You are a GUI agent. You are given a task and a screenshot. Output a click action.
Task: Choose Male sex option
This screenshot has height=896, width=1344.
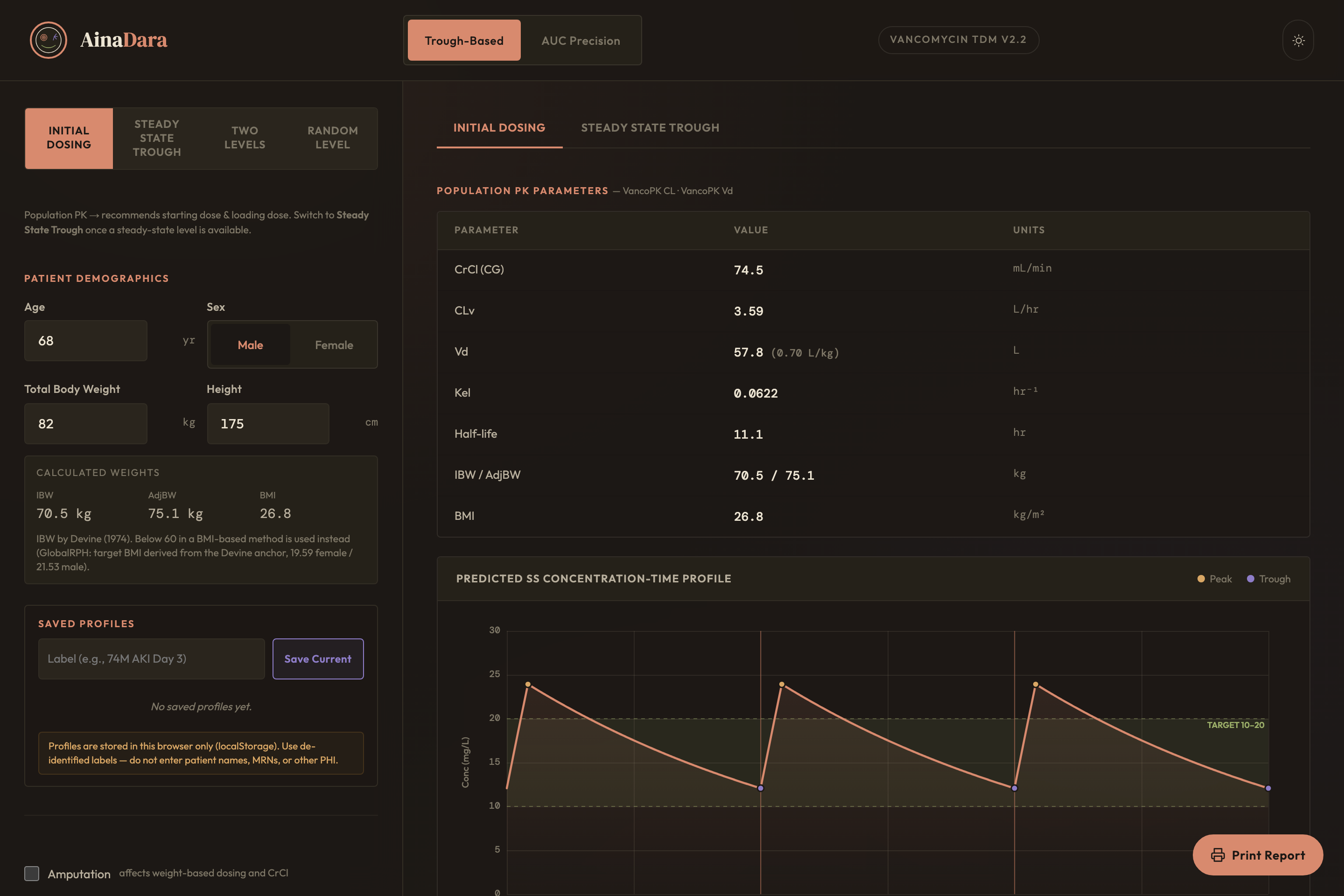point(250,345)
